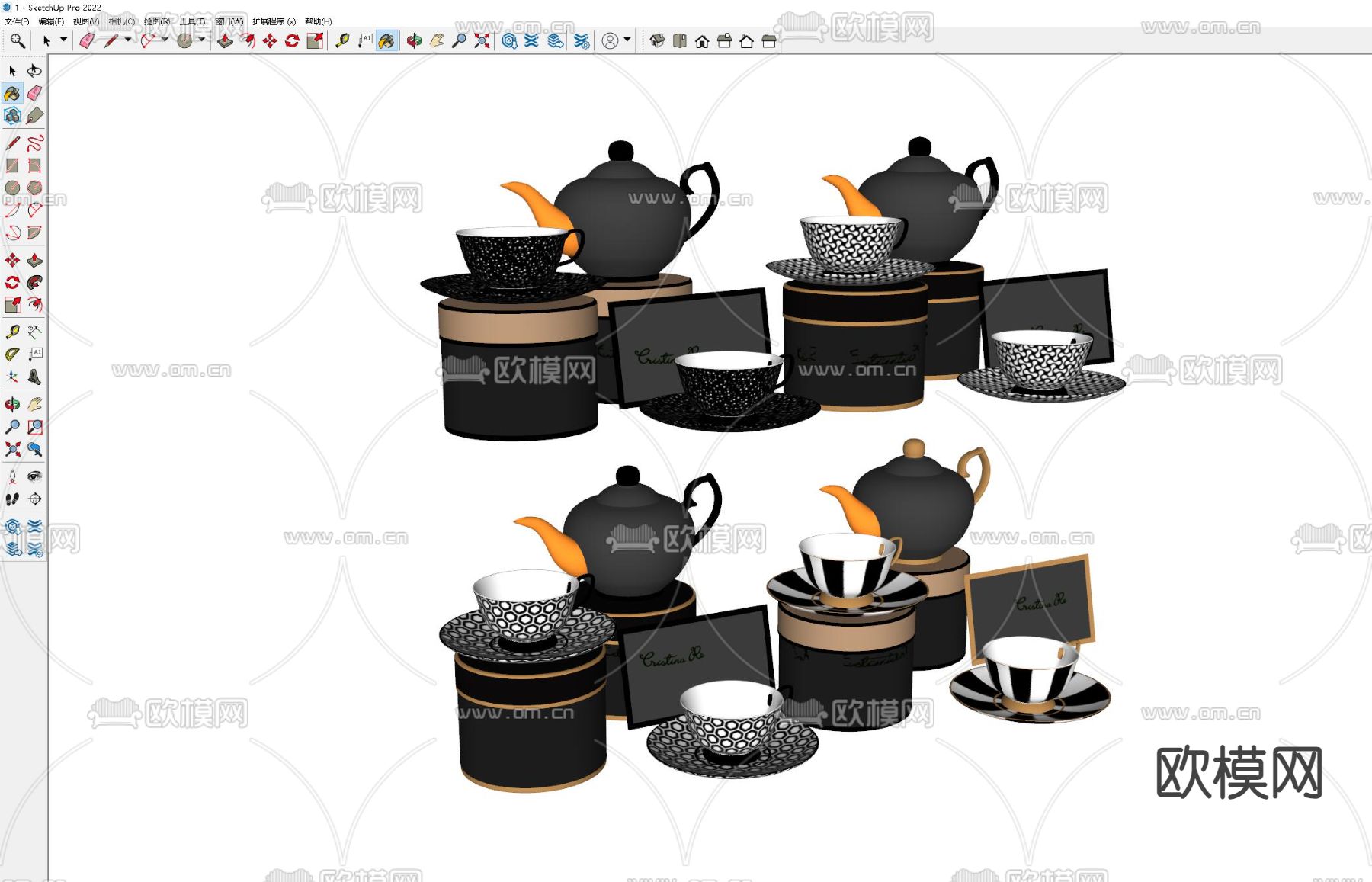Select the Position Camera tool
The height and width of the screenshot is (882, 1372).
pos(12,476)
